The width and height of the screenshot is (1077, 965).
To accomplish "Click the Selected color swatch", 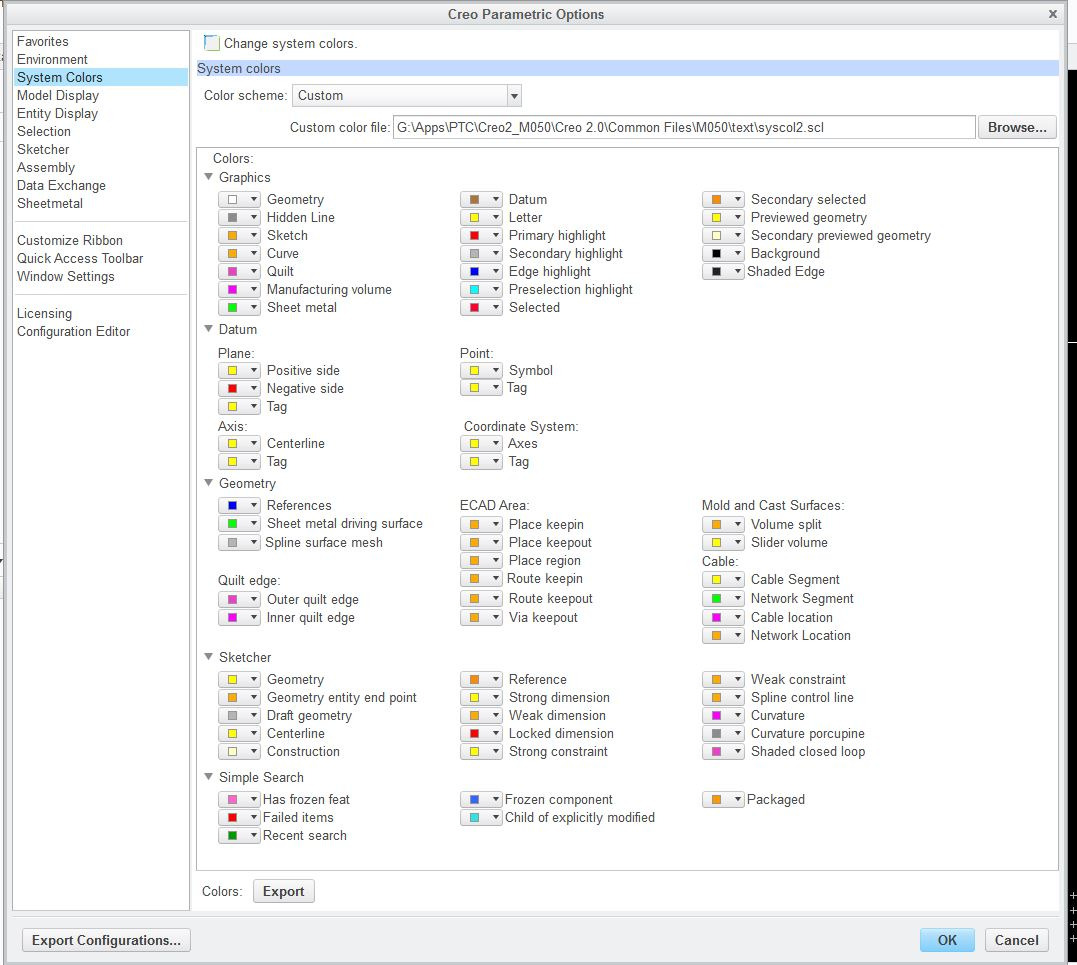I will [475, 308].
